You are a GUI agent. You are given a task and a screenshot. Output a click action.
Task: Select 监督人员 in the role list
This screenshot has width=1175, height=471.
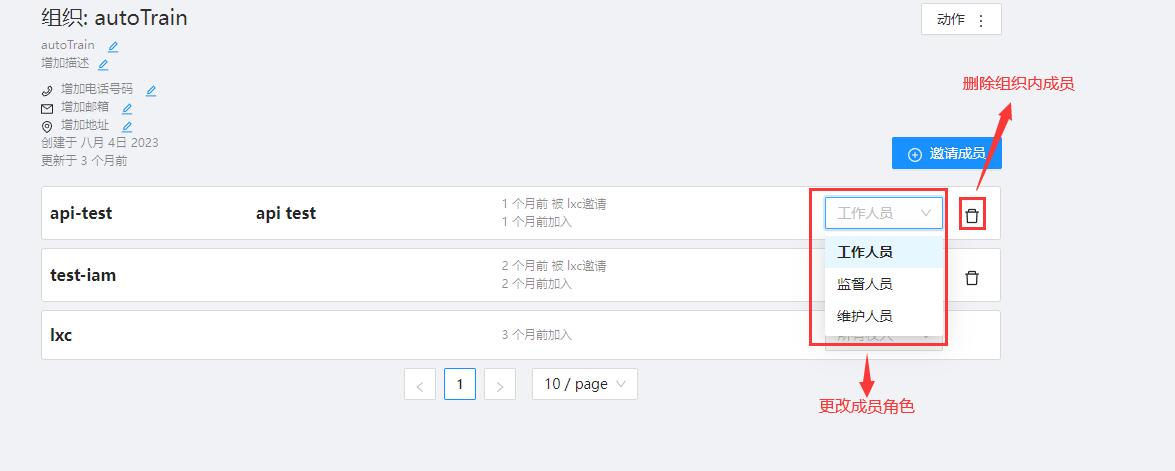[865, 284]
